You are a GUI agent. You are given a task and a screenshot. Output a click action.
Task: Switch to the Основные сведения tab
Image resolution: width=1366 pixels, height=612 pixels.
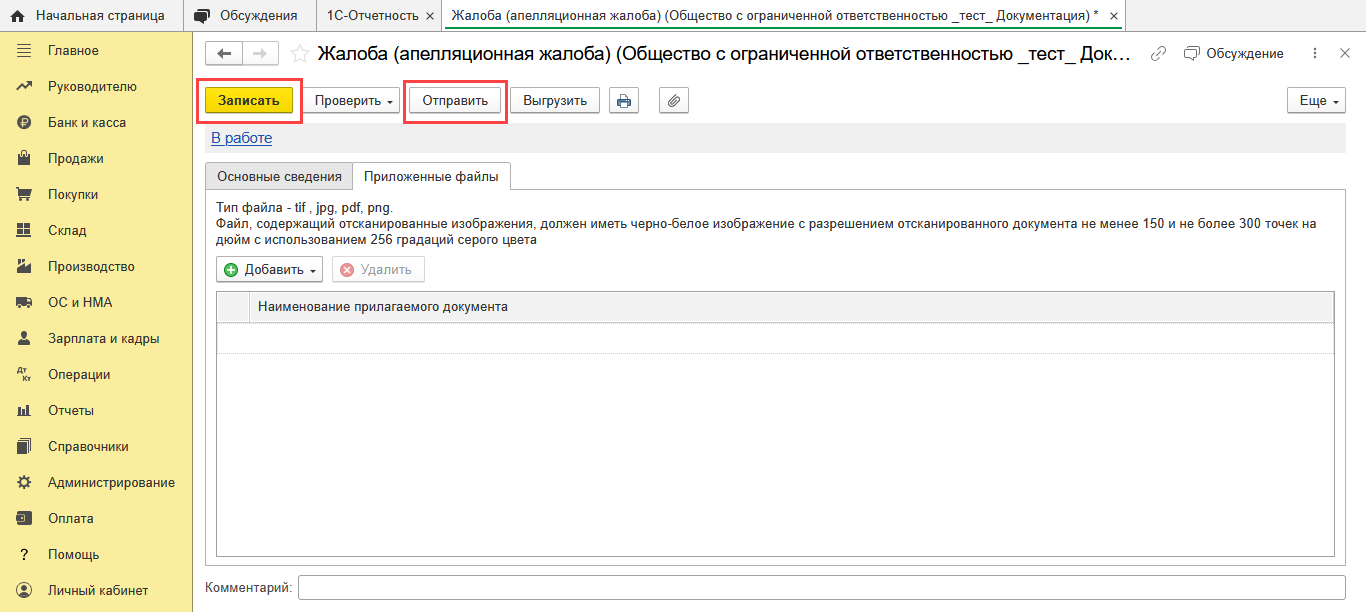(x=279, y=176)
